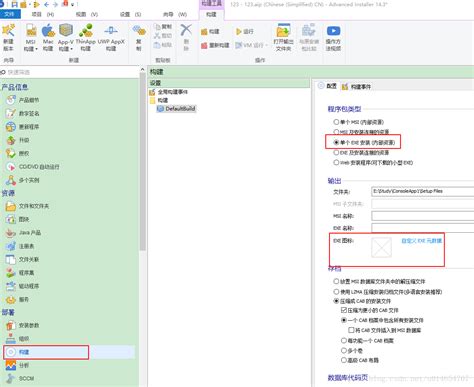Screen dimensions: 474x387
Task: Click the EXE icon placeholder thumbnail
Action: click(x=382, y=247)
